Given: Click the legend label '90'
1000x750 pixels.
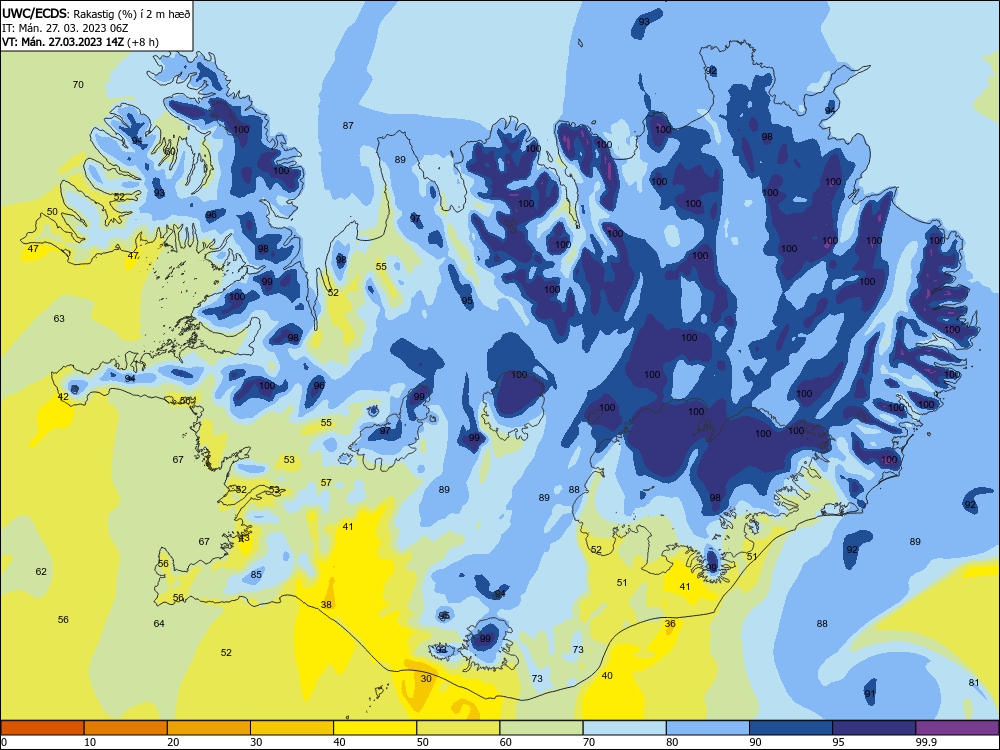Looking at the screenshot, I should (x=756, y=742).
